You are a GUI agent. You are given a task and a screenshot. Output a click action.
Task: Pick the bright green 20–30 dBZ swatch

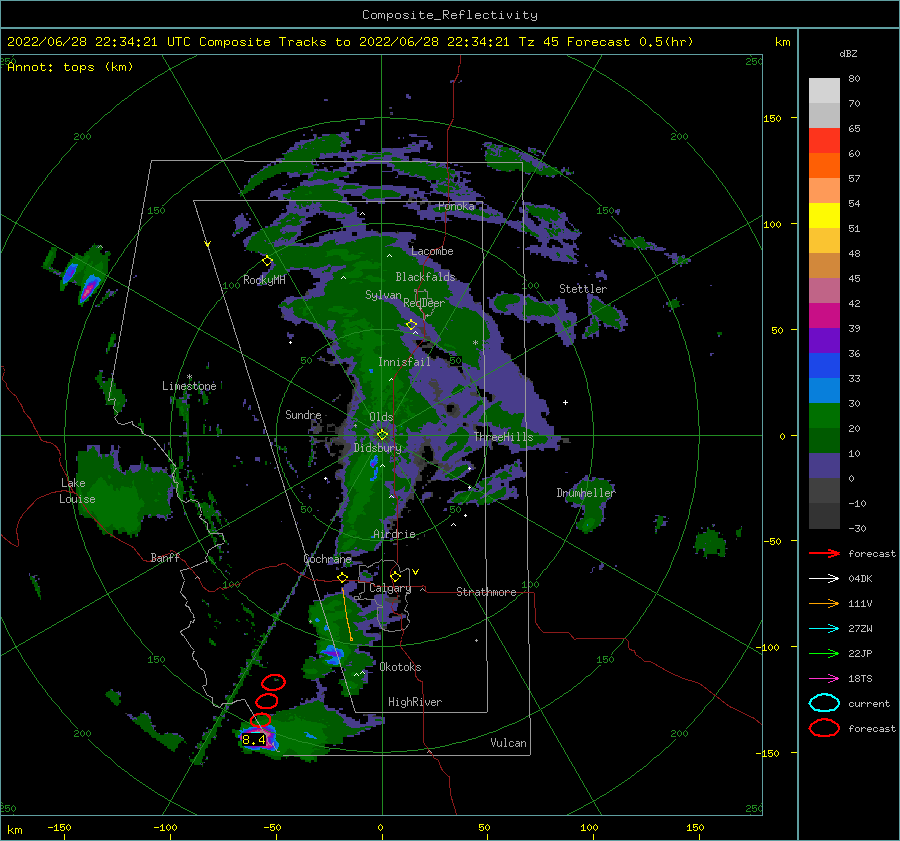click(x=824, y=415)
